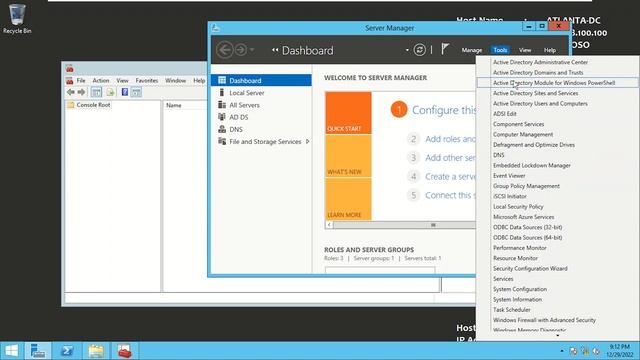This screenshot has width=640, height=360.
Task: Click the Export List icon in the MMC toolbar
Action: (110, 92)
